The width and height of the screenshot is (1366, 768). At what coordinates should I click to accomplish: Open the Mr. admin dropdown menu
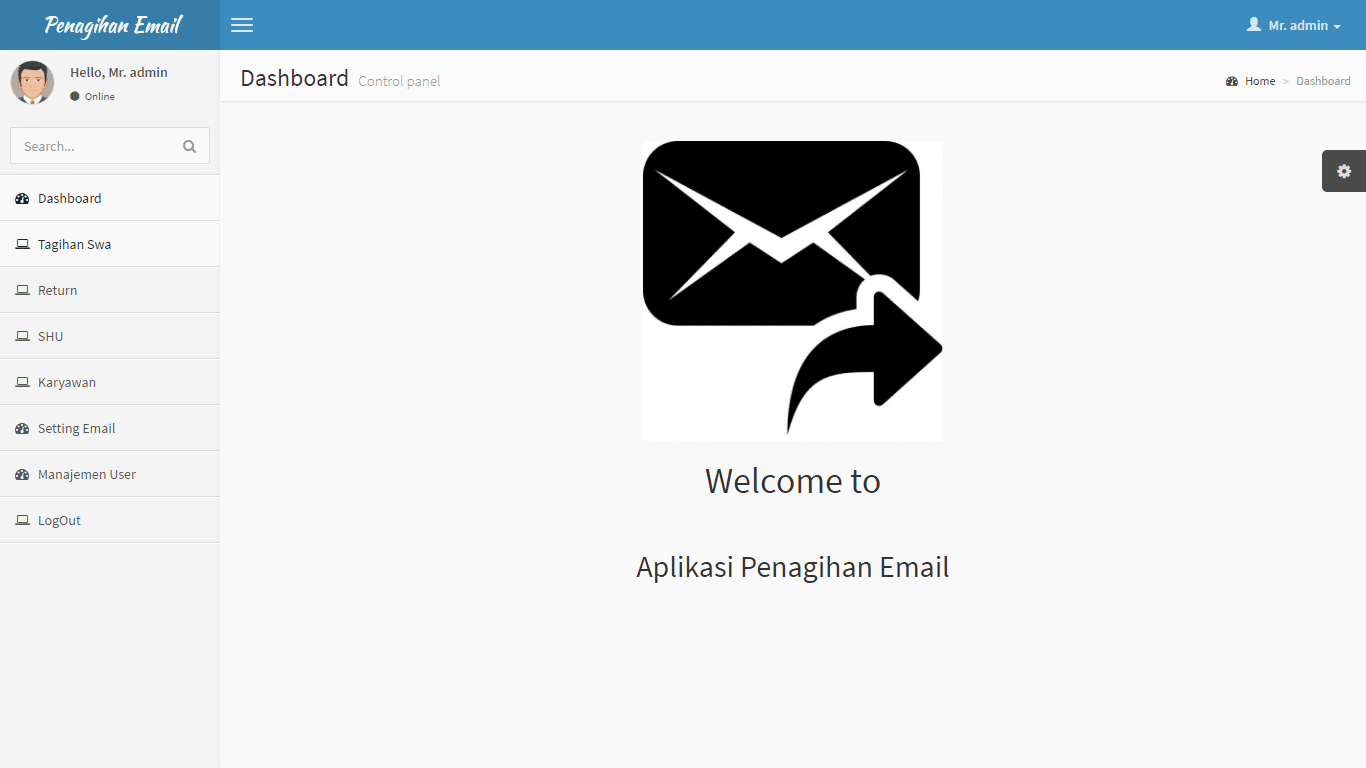point(1293,25)
